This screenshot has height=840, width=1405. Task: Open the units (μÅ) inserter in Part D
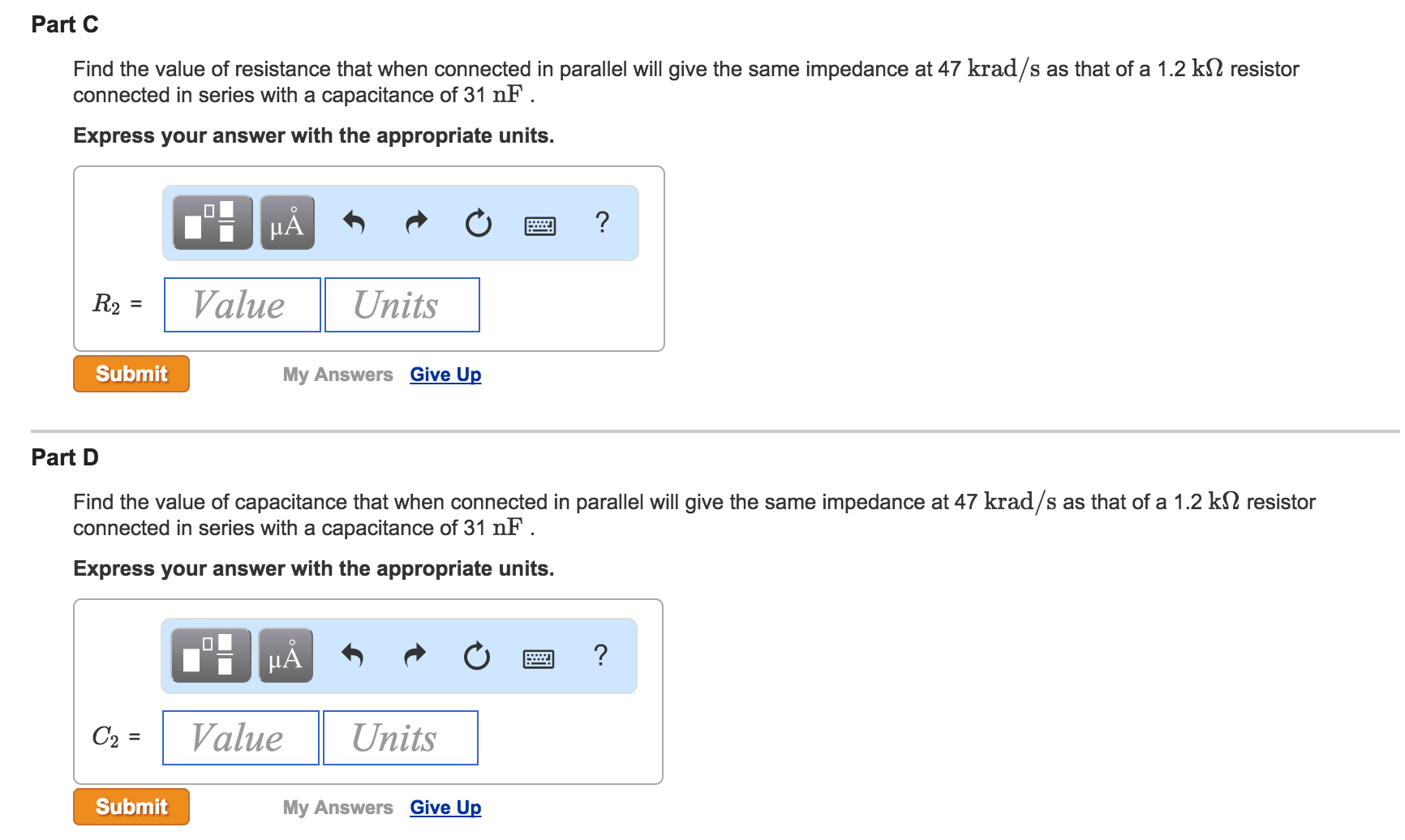[284, 657]
